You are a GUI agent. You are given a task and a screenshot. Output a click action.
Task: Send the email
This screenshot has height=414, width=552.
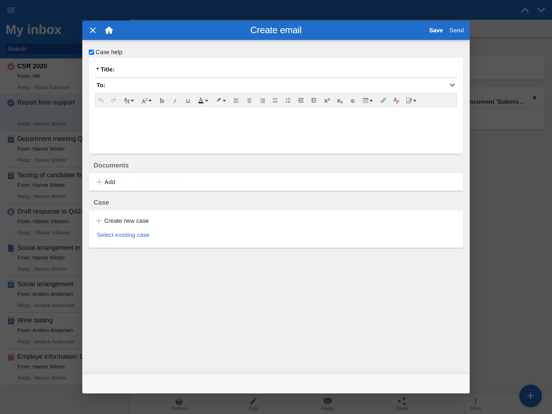(x=457, y=30)
